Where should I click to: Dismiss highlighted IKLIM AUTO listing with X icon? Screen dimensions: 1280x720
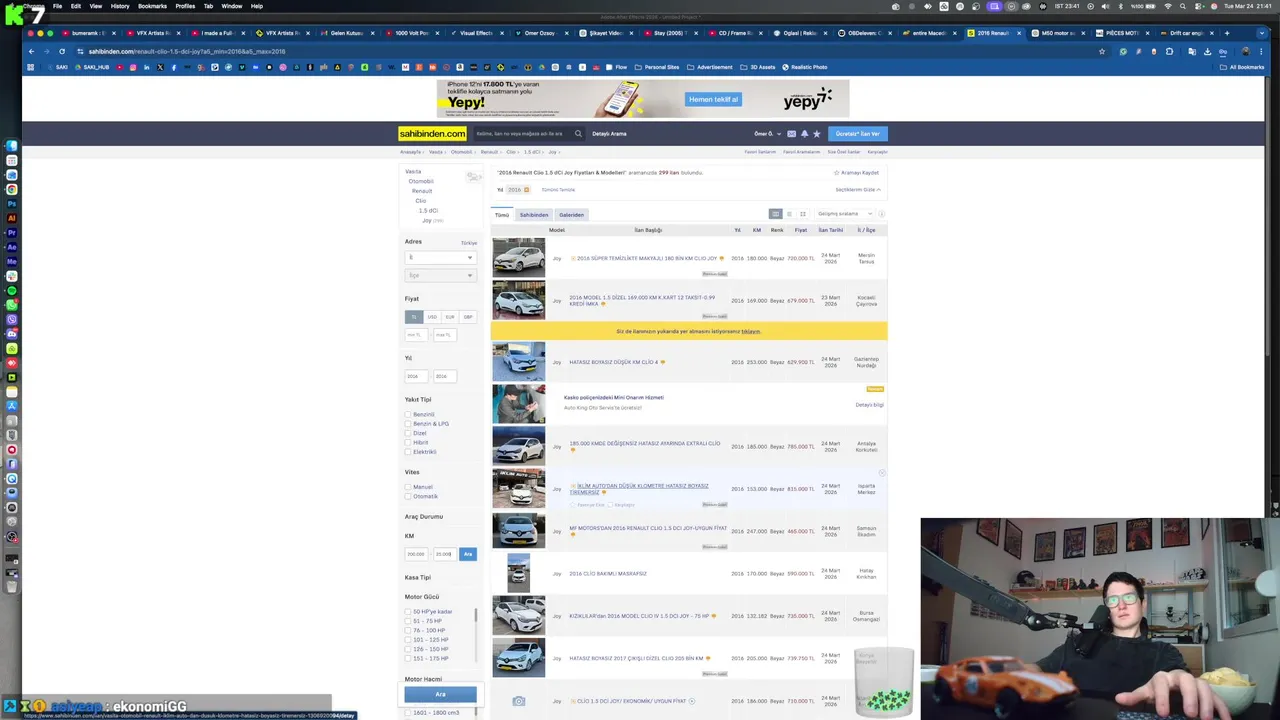(x=882, y=473)
